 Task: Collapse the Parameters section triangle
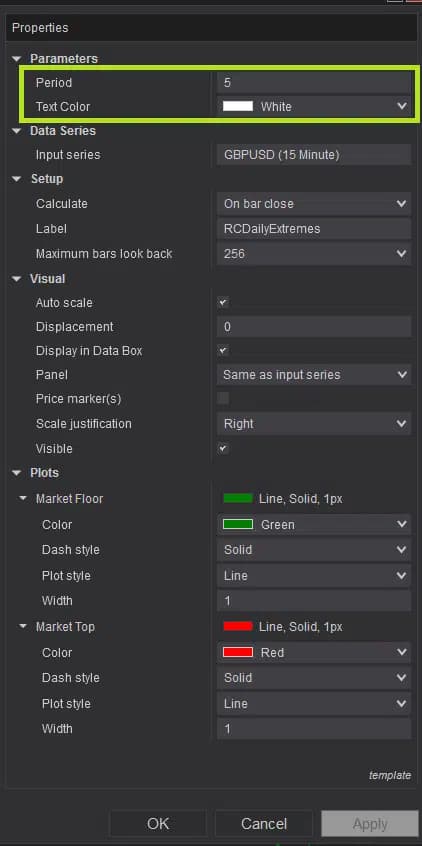pos(17,58)
